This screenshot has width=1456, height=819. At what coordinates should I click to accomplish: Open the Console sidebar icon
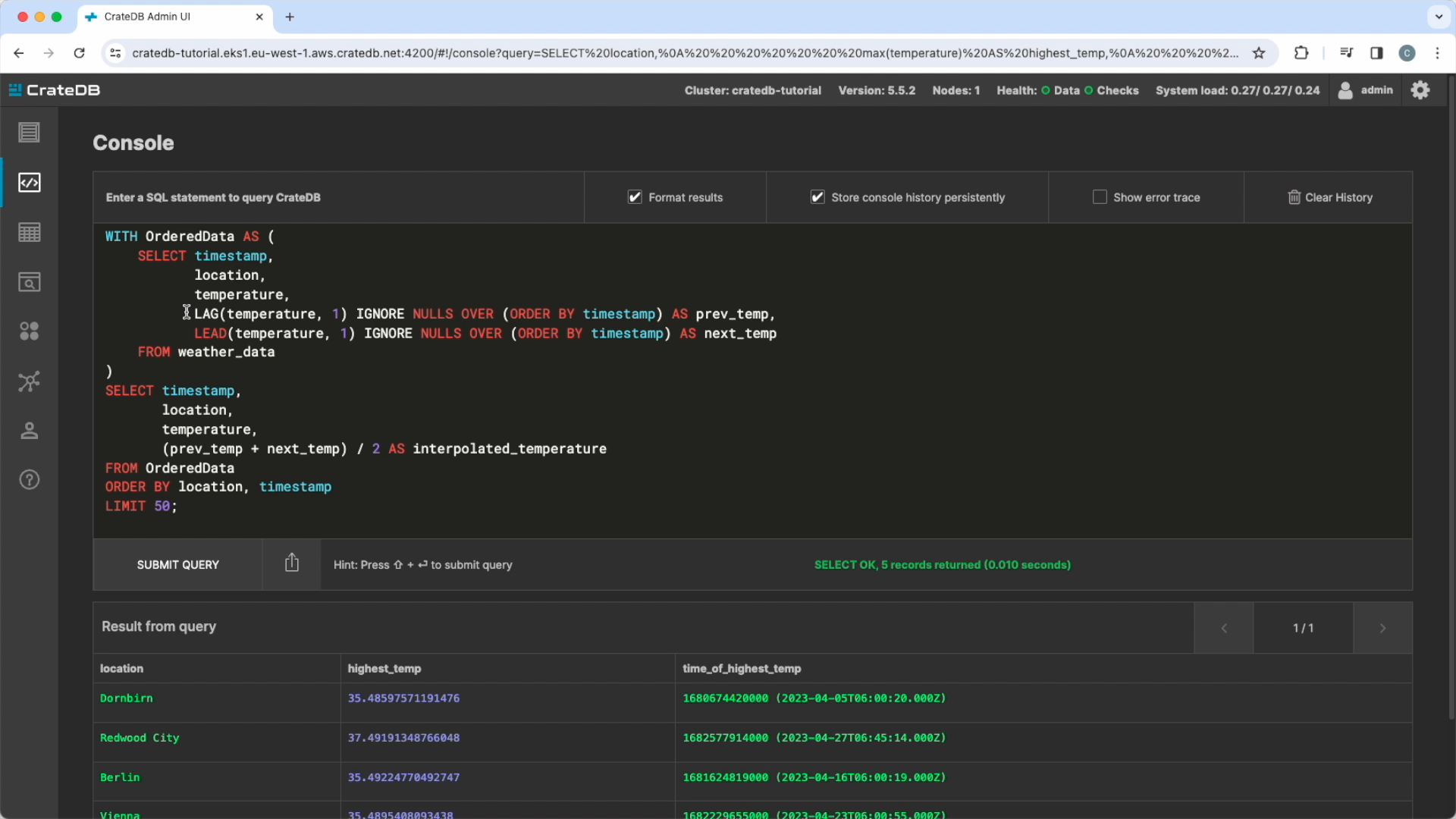click(29, 183)
